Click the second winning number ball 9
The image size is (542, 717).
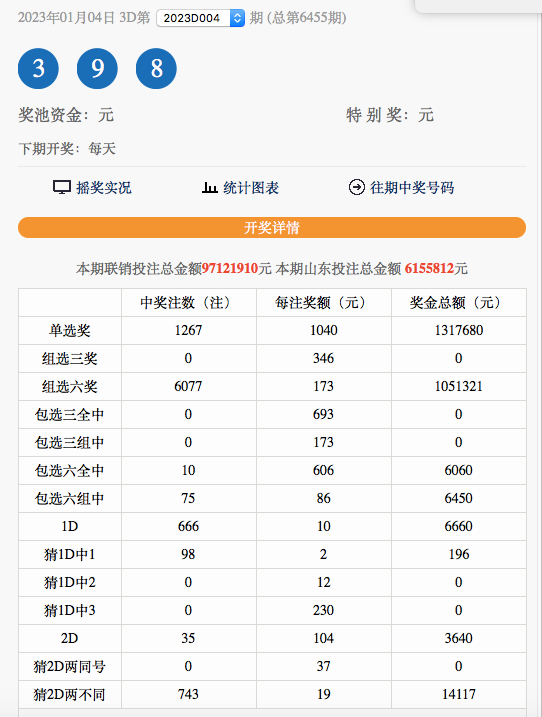[97, 69]
